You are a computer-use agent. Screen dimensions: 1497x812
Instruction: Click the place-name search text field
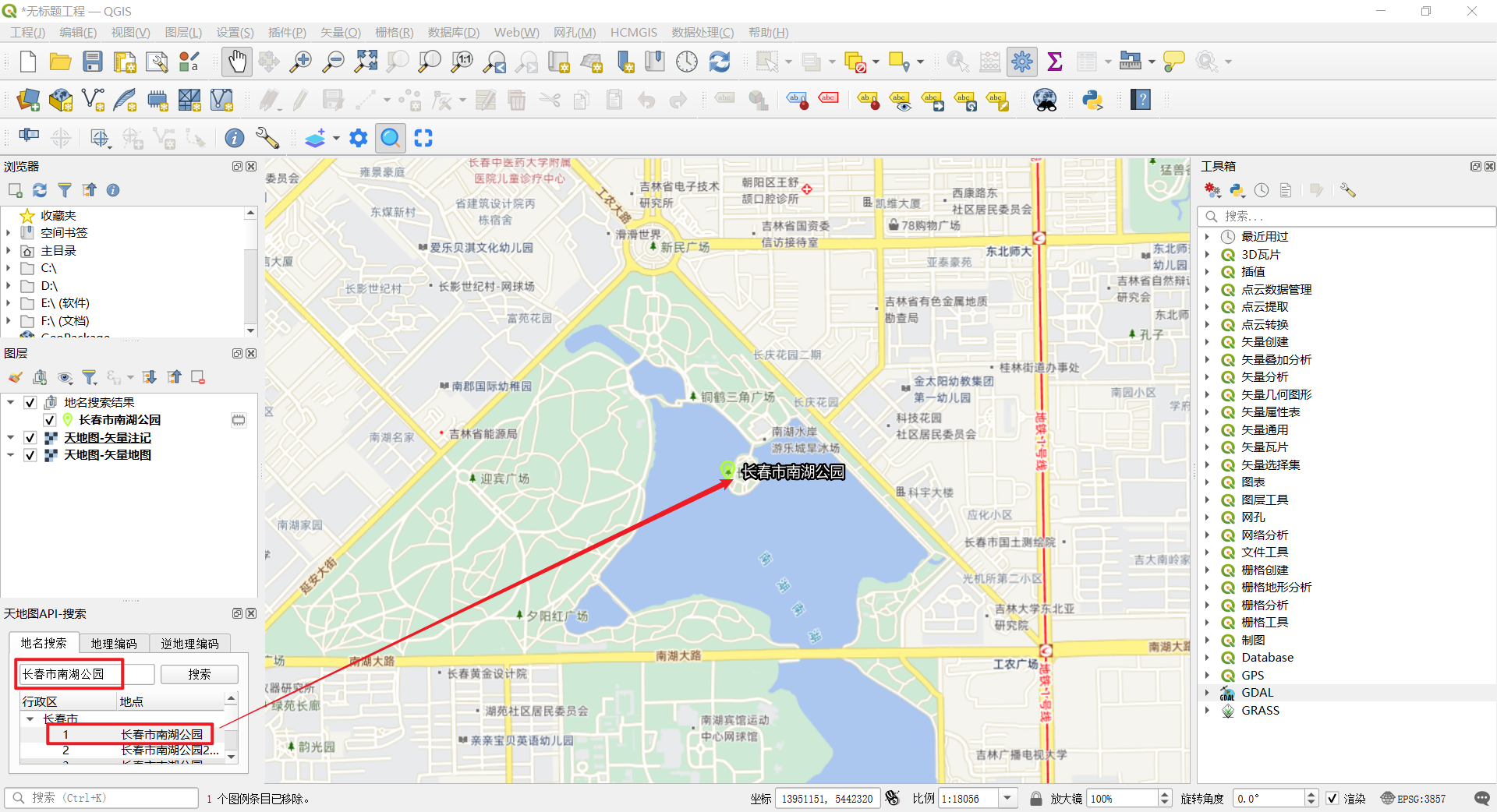click(x=85, y=674)
